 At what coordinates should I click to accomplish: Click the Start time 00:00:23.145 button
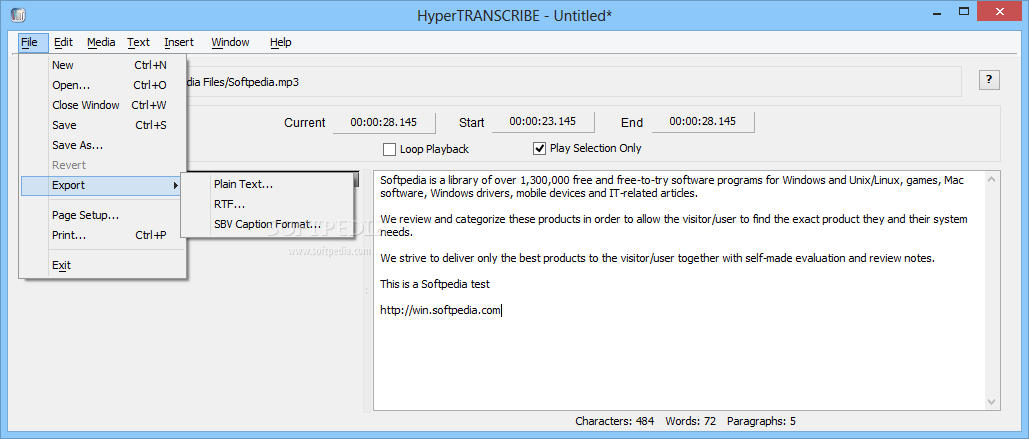(x=543, y=121)
